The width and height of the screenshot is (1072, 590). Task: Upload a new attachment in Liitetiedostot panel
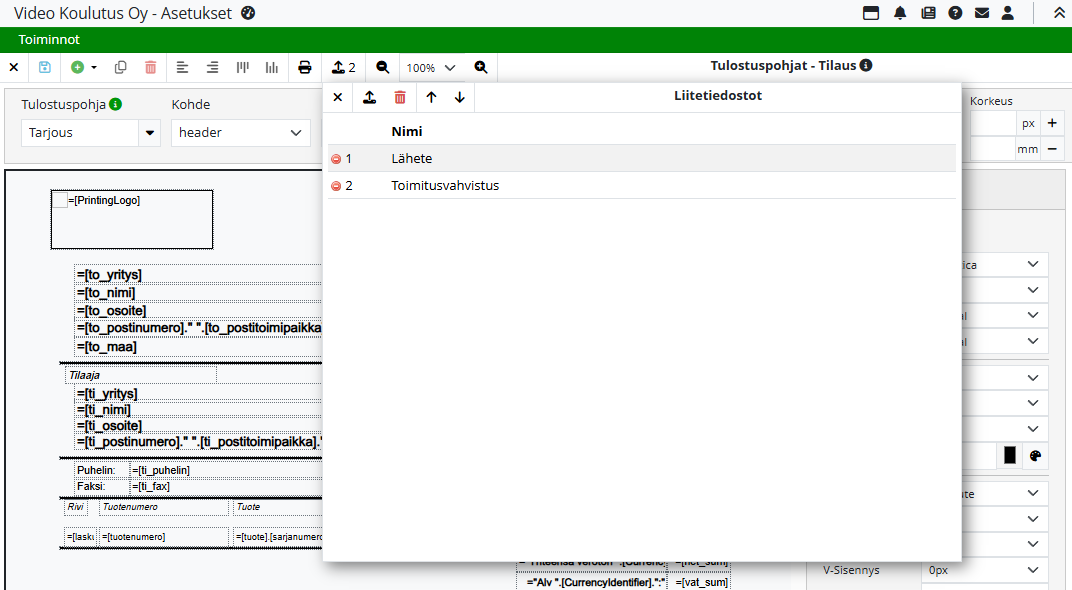369,97
